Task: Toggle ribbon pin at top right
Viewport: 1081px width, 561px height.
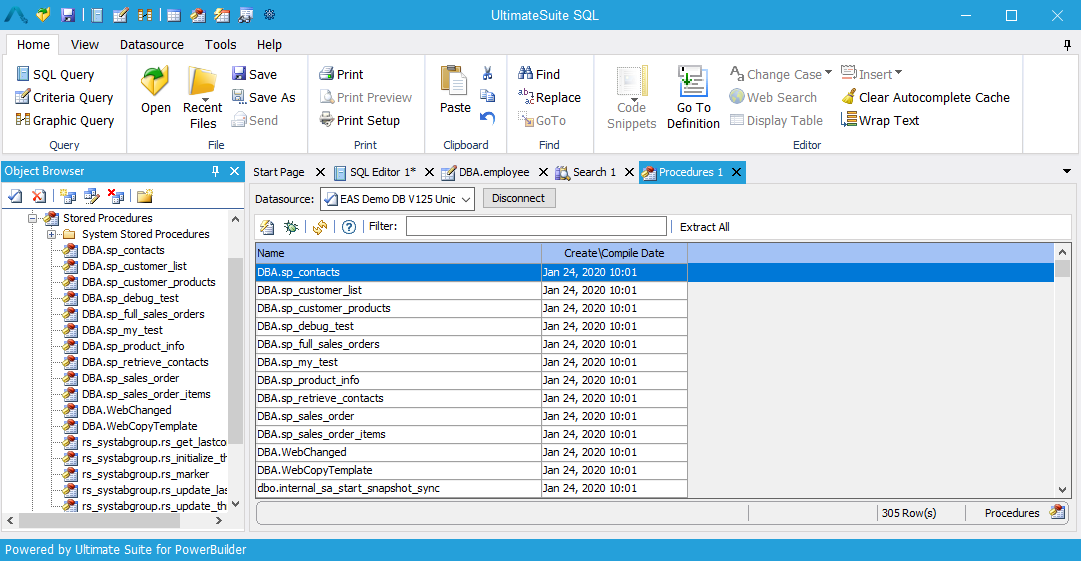Action: tap(1067, 45)
